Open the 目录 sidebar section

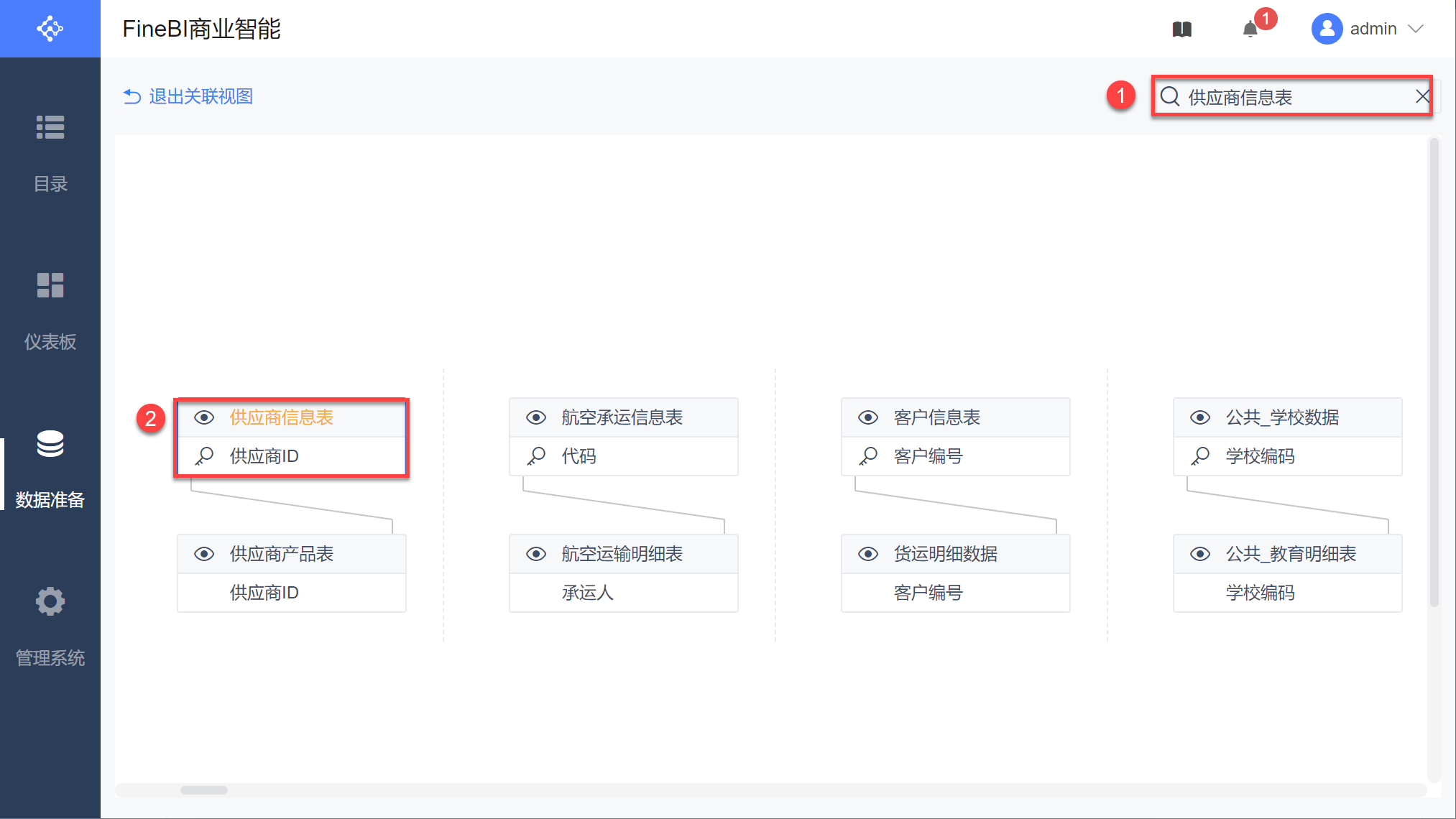(50, 152)
